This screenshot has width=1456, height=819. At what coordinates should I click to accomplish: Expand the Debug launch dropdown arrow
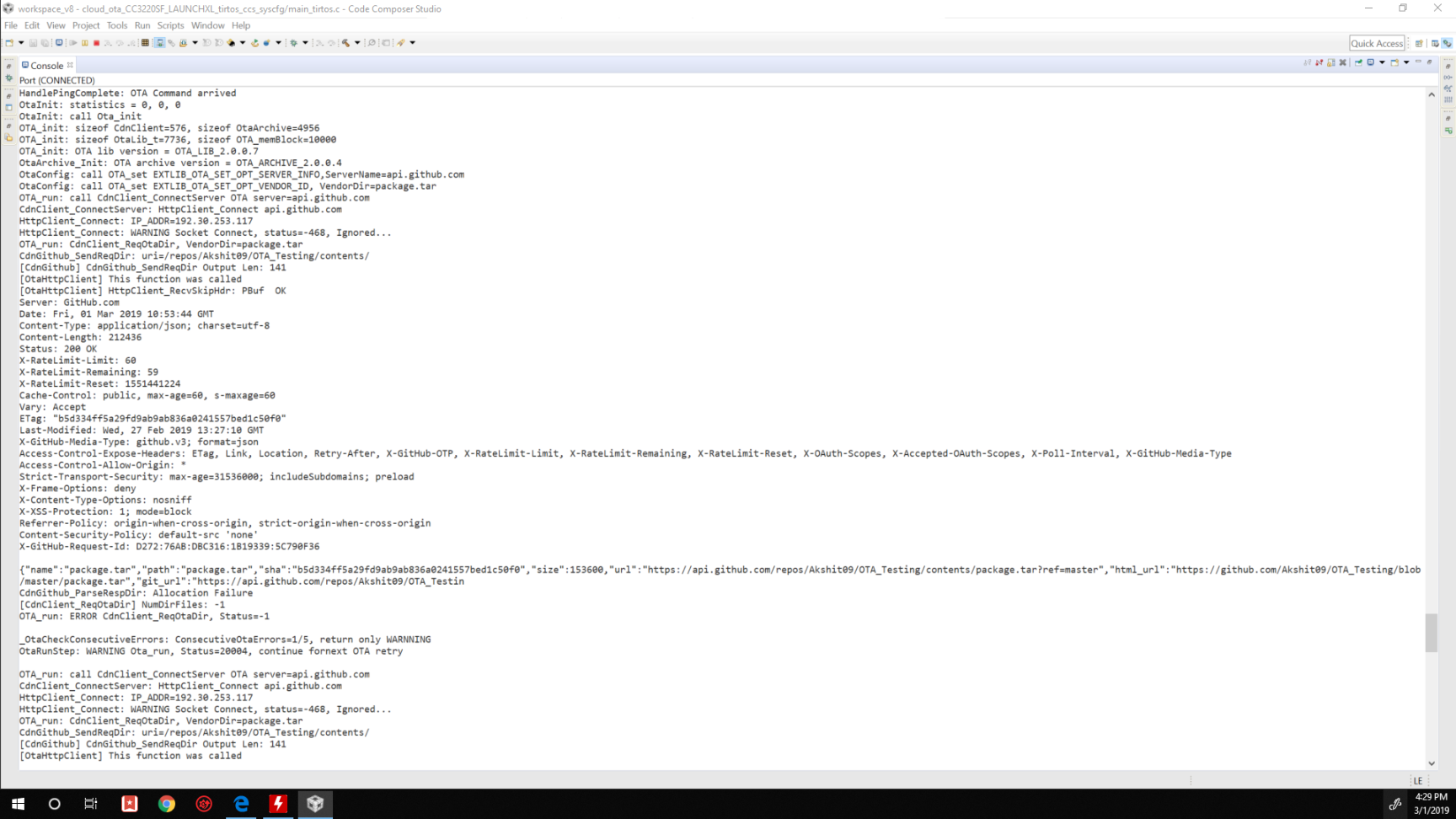[305, 43]
